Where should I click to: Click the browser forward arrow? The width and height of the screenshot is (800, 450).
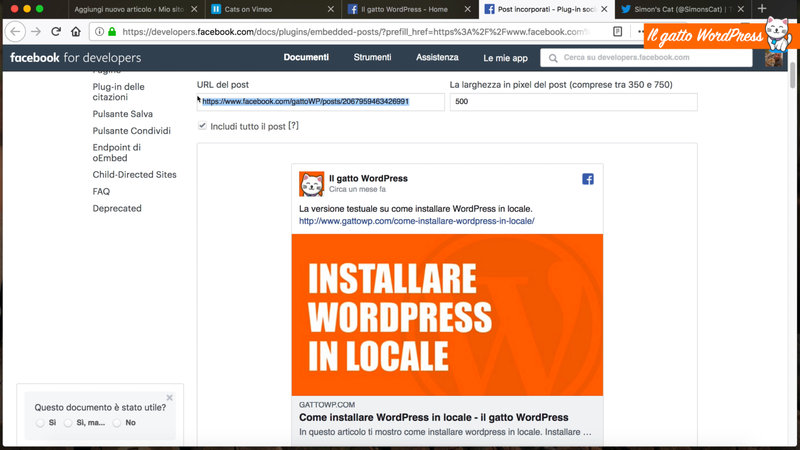coord(36,32)
